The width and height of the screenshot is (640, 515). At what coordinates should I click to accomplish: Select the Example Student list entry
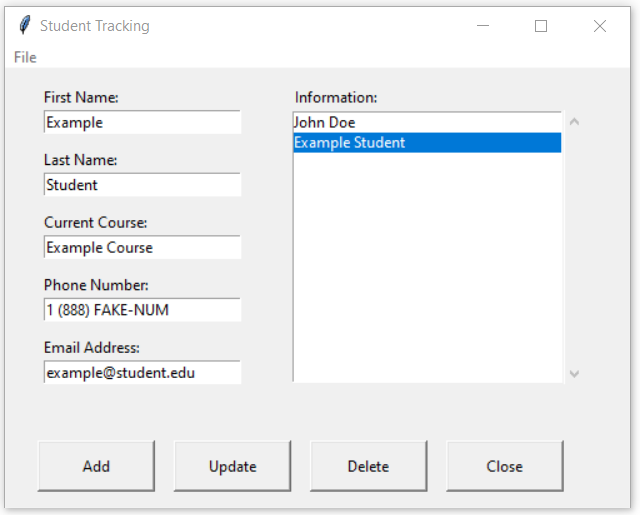[x=427, y=143]
